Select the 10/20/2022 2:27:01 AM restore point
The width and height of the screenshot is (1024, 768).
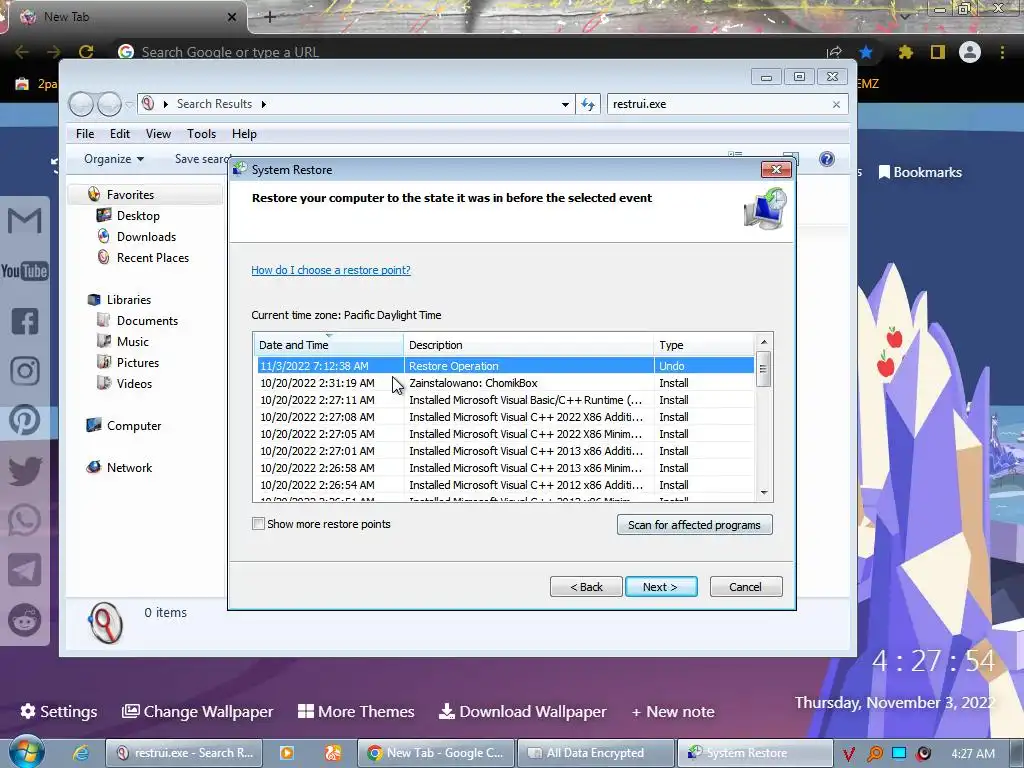[x=505, y=451]
